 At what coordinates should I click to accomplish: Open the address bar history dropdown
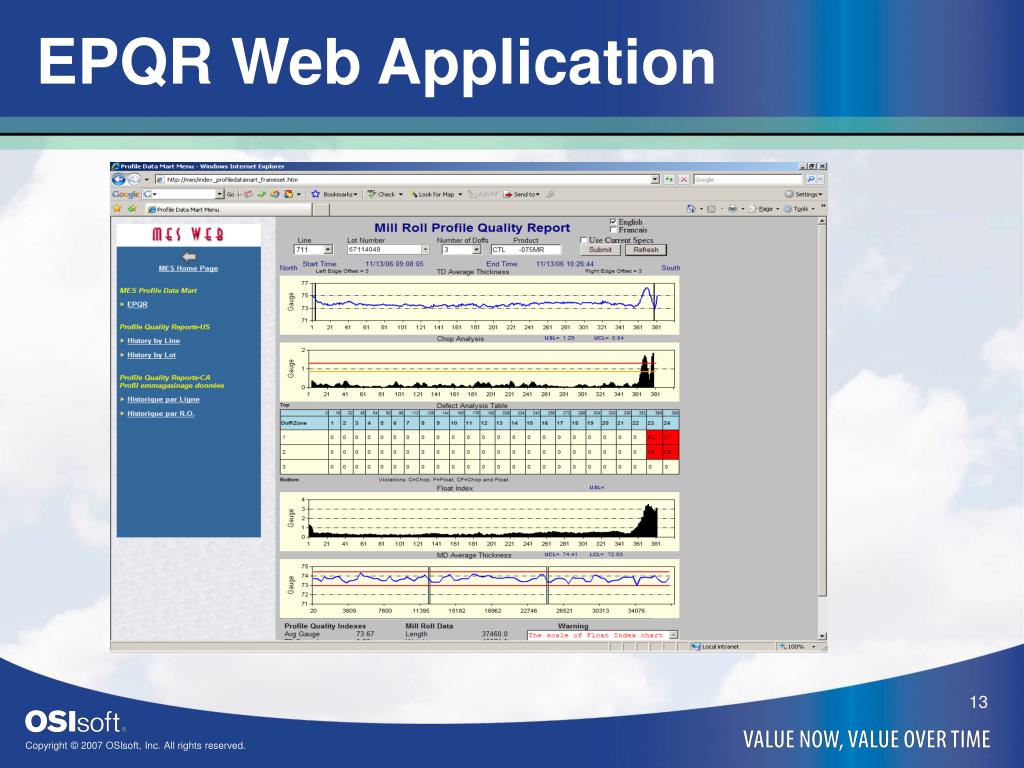point(655,179)
